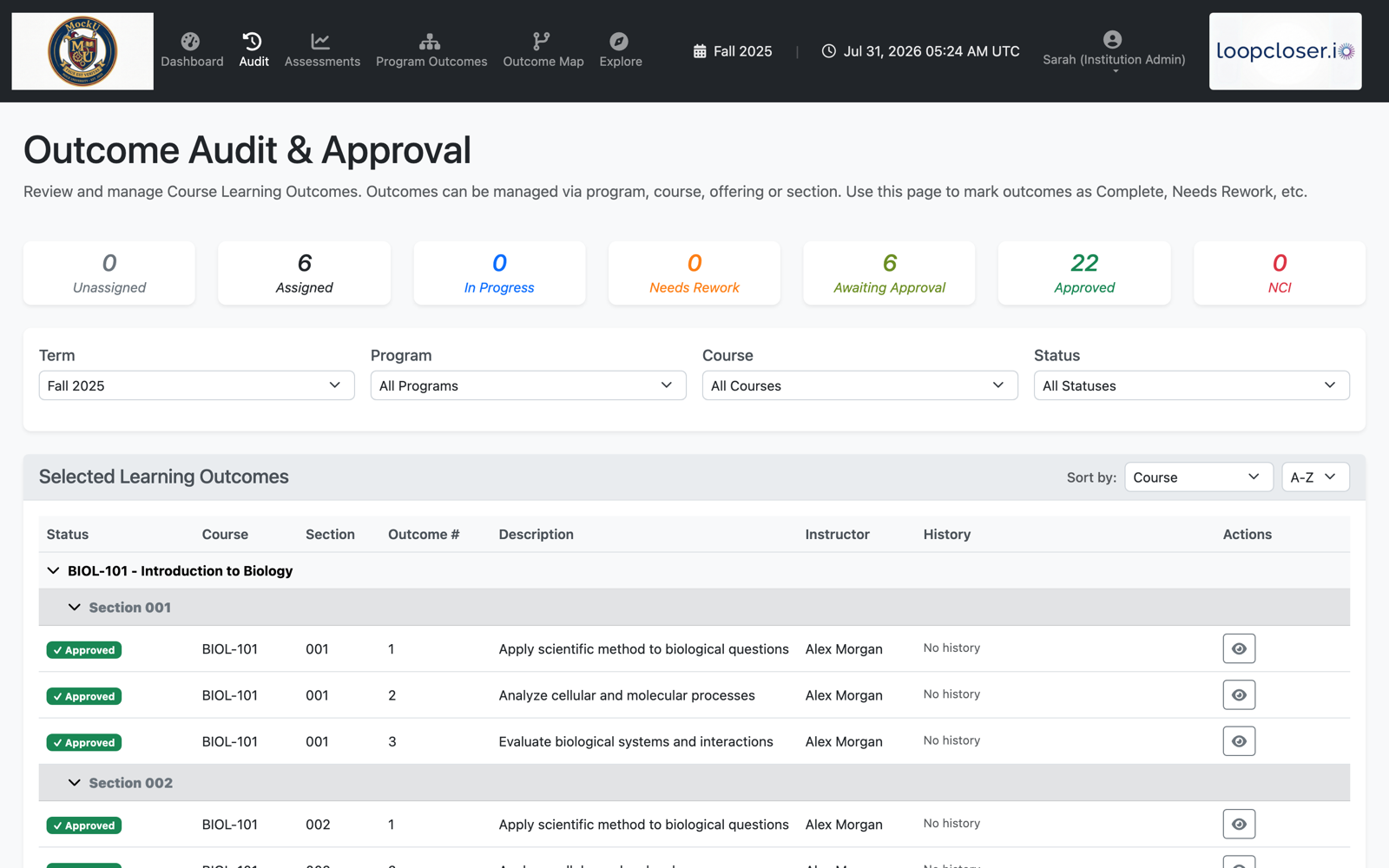Click the MockU university crest logo
The height and width of the screenshot is (868, 1389).
(82, 51)
